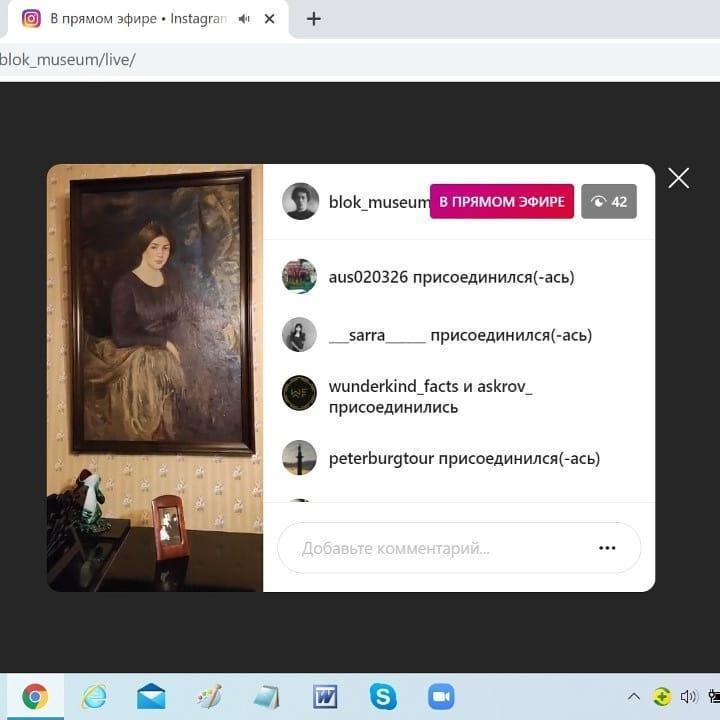Screen dimensions: 720x720
Task: Open aus020326 user avatar
Action: point(300,277)
